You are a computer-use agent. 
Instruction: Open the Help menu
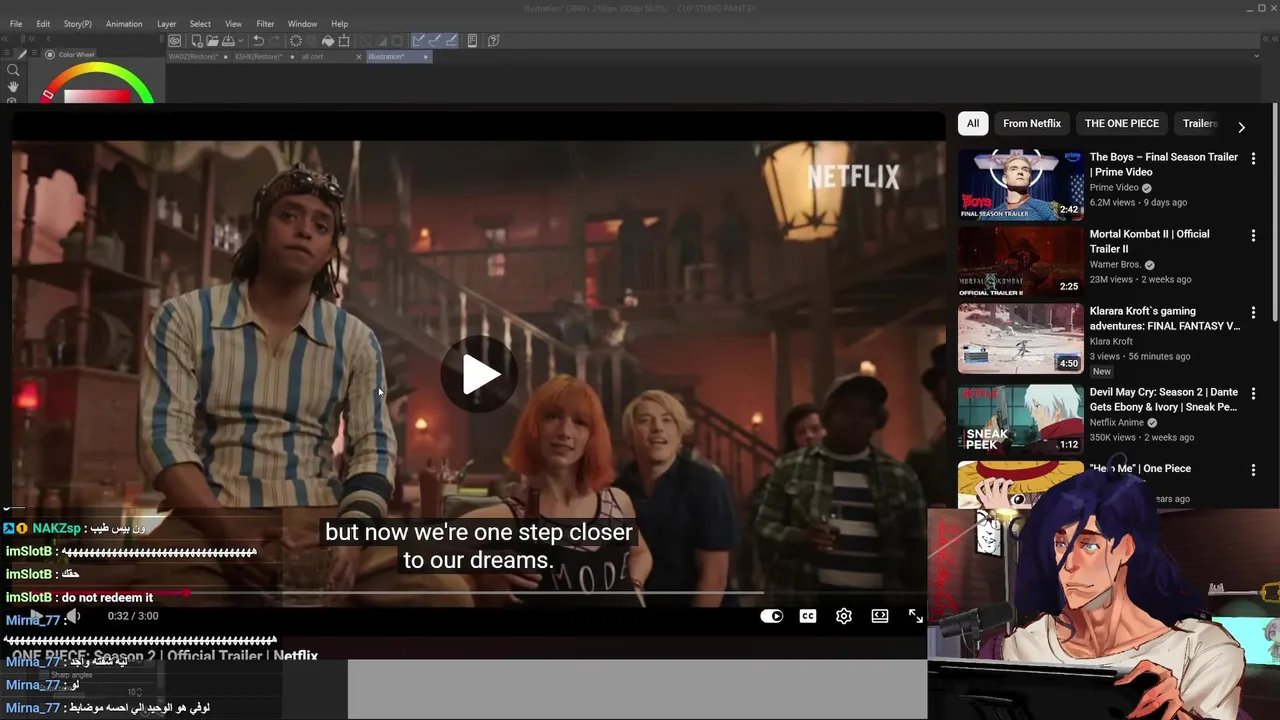[340, 24]
